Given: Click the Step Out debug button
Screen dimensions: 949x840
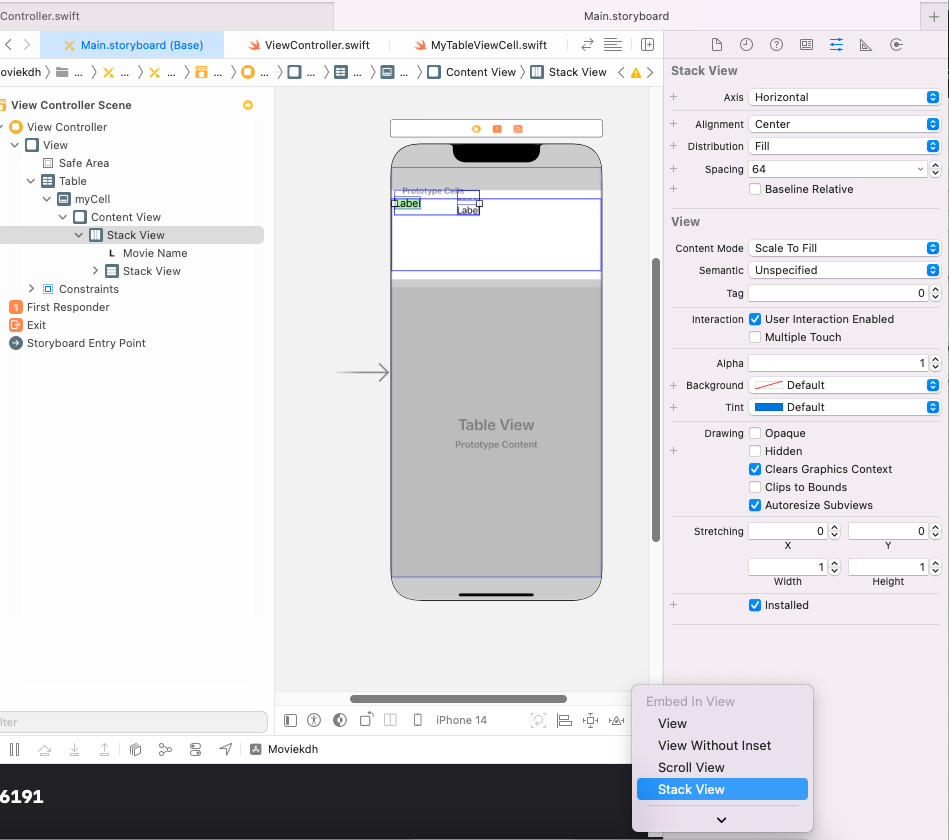Looking at the screenshot, I should pyautogui.click(x=104, y=750).
